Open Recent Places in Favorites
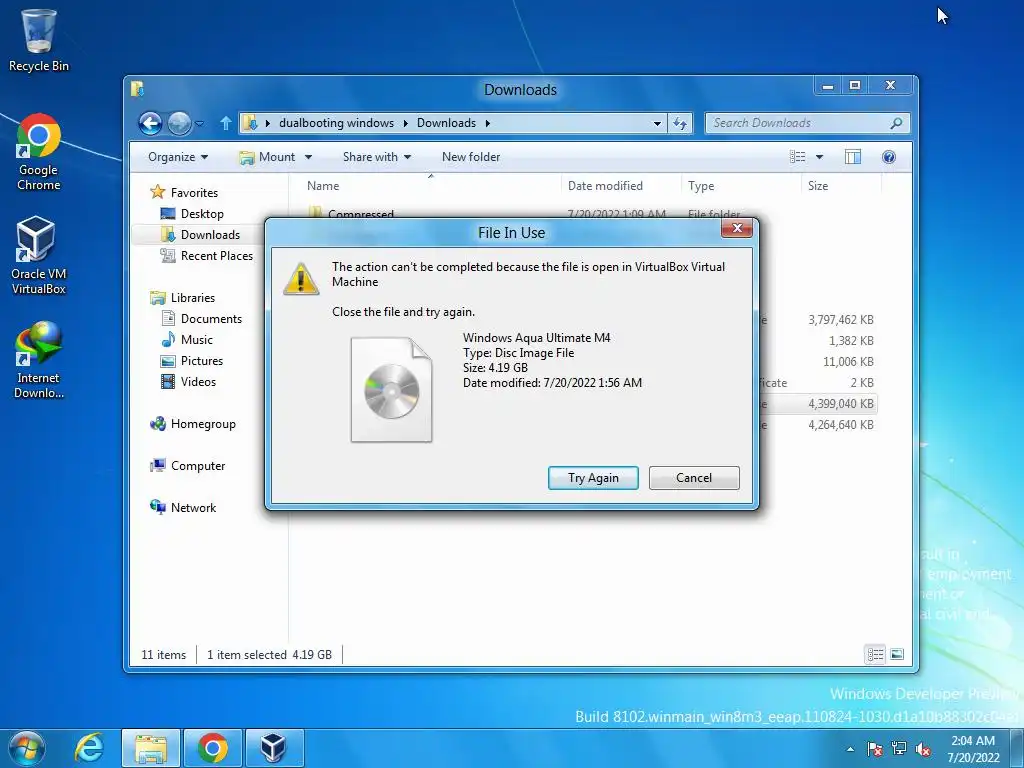Screen dimensions: 1024x768 click(216, 255)
